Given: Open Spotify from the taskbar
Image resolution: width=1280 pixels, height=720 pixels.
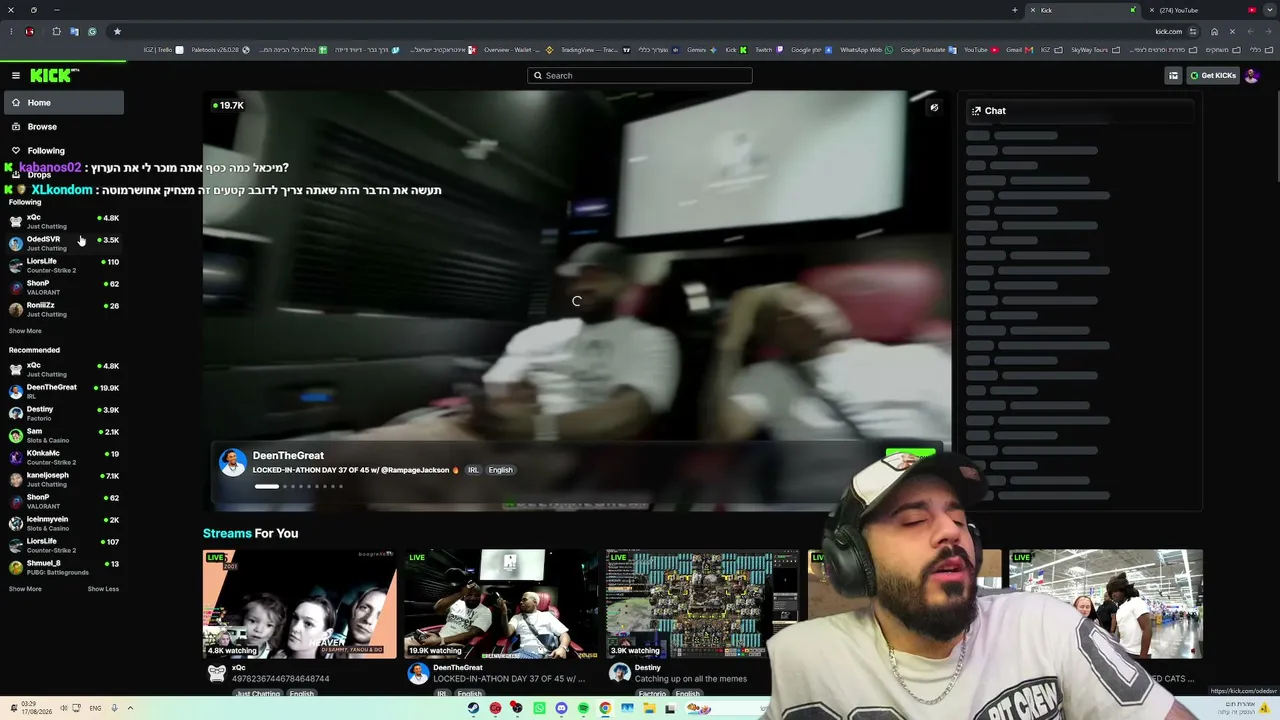Looking at the screenshot, I should point(583,708).
